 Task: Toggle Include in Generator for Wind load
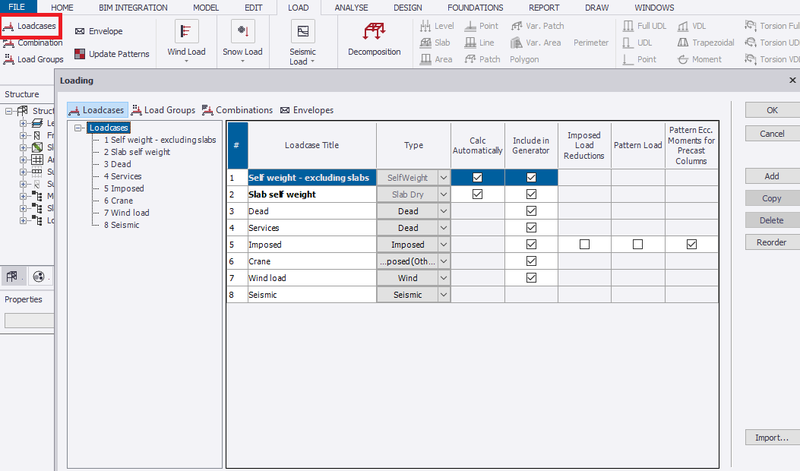coord(531,278)
